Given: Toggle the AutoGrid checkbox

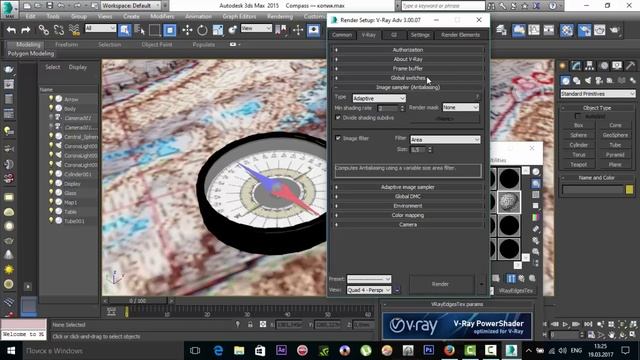Looking at the screenshot, I should coord(578,116).
